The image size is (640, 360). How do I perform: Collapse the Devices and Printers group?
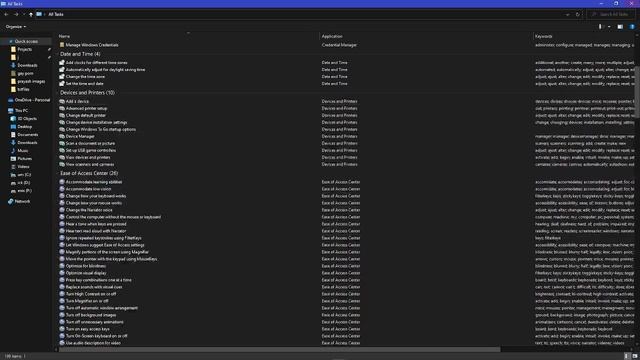[87, 93]
